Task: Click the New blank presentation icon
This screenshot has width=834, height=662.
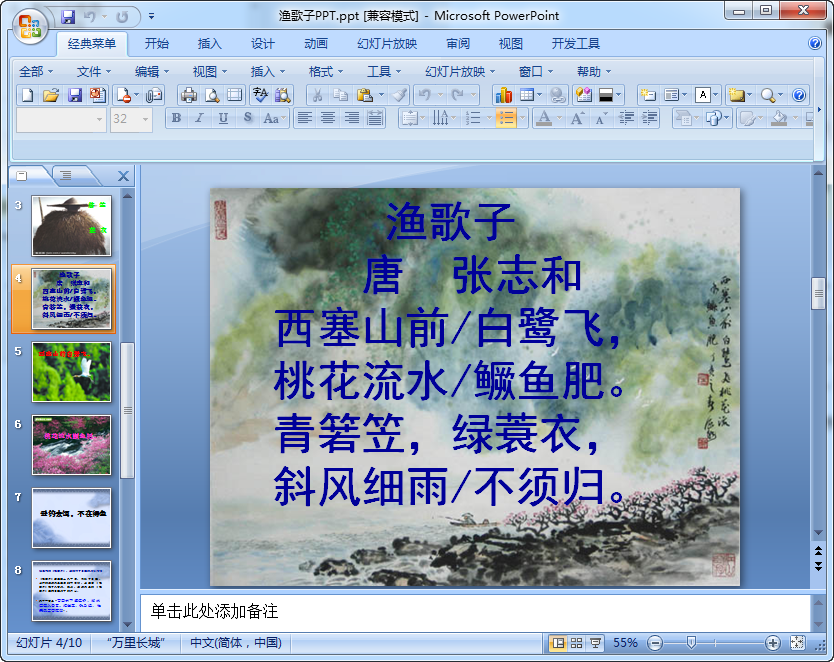Action: coord(27,95)
